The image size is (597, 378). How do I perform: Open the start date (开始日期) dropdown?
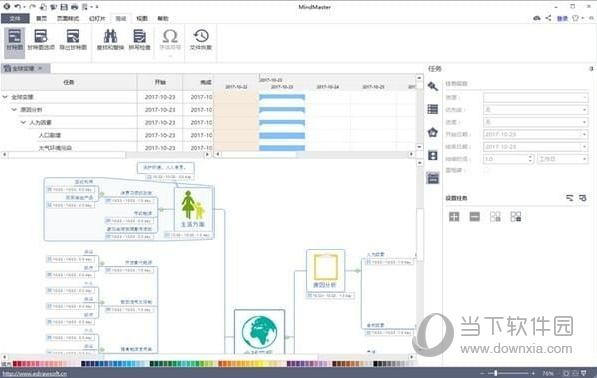tap(535, 134)
